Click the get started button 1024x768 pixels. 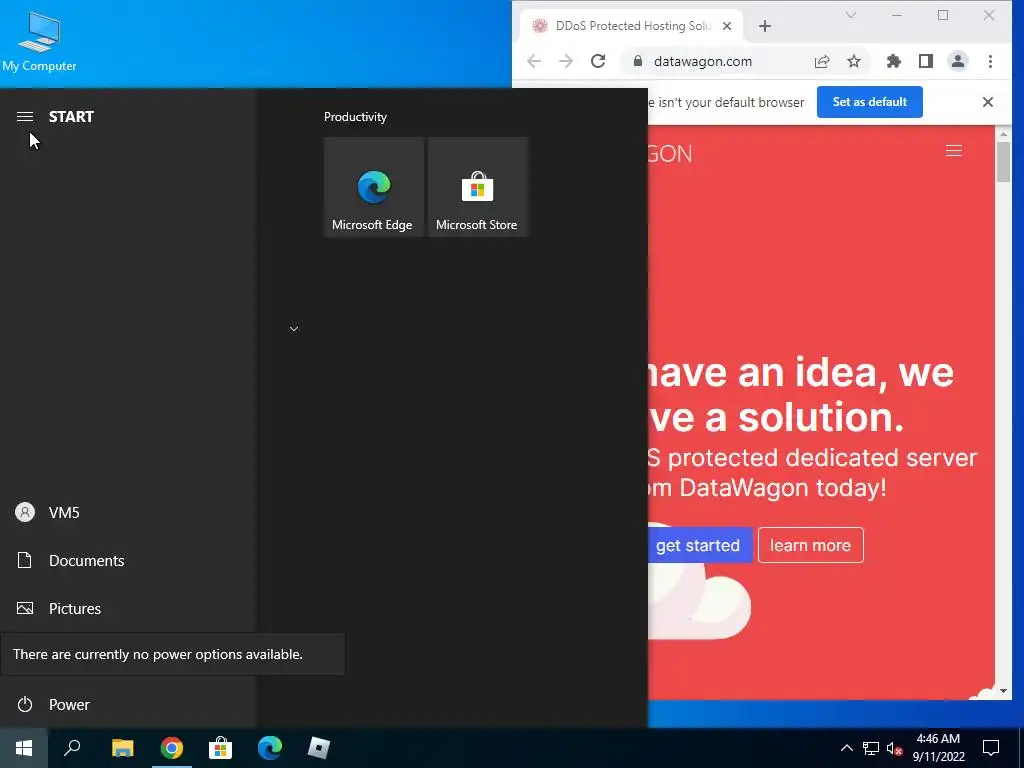point(700,545)
